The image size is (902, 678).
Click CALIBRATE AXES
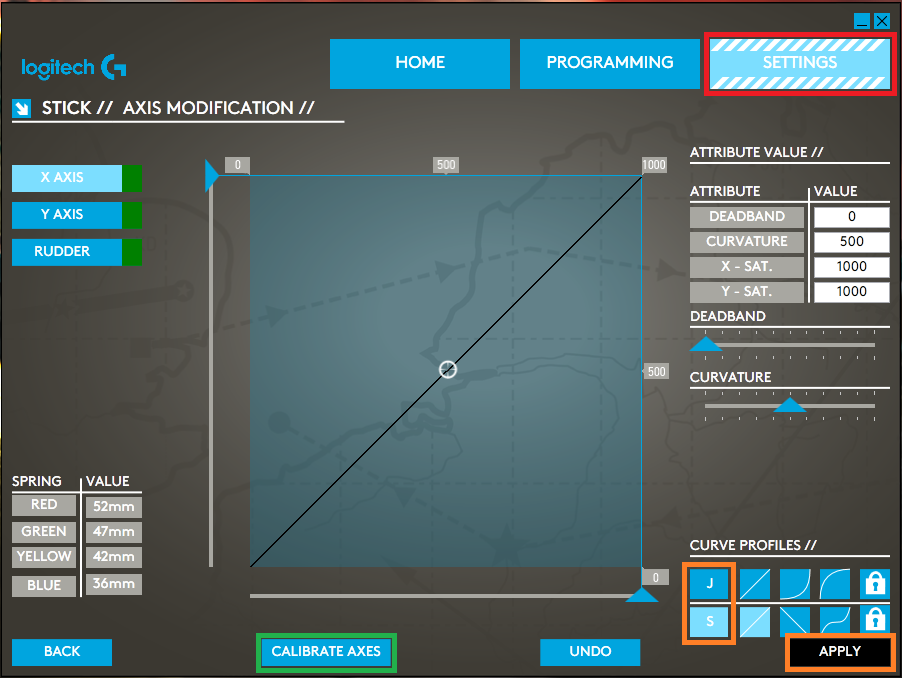tap(326, 652)
